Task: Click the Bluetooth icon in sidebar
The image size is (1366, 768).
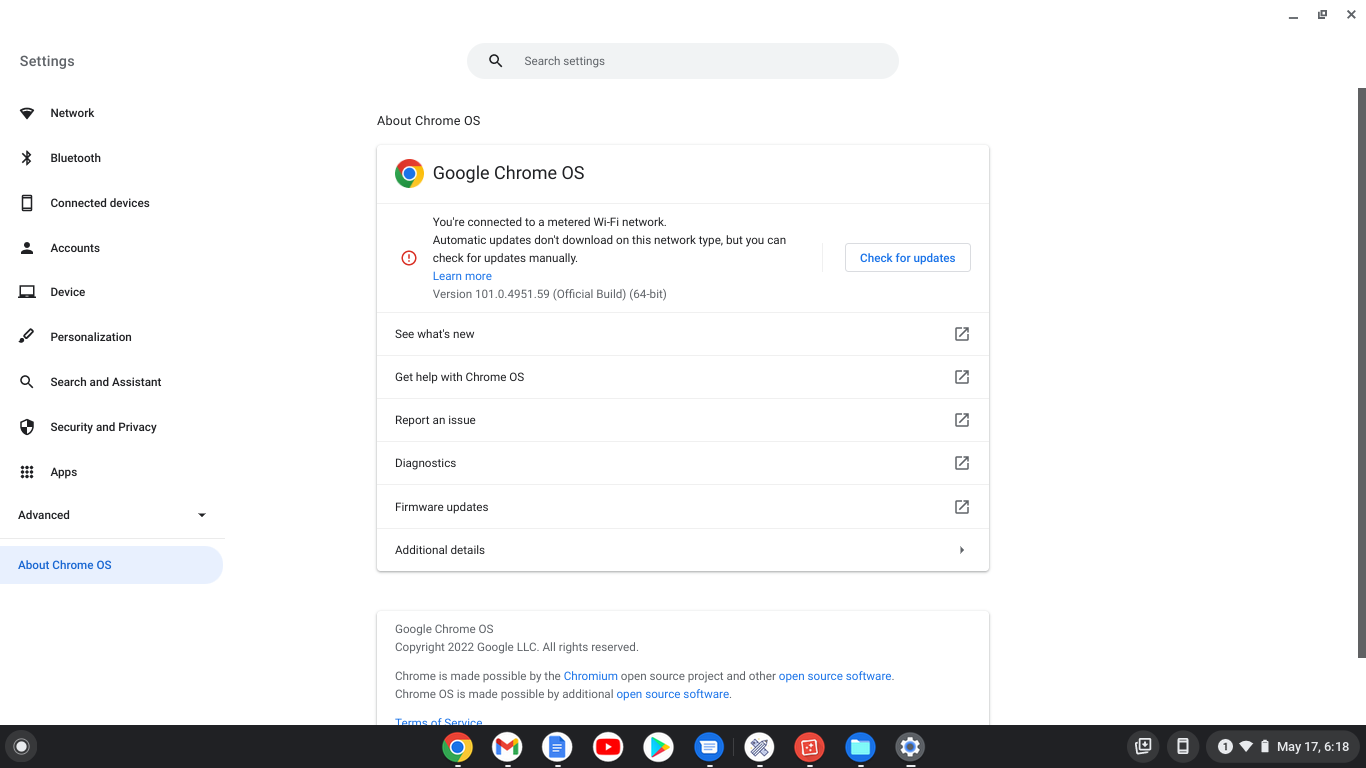Action: [27, 158]
